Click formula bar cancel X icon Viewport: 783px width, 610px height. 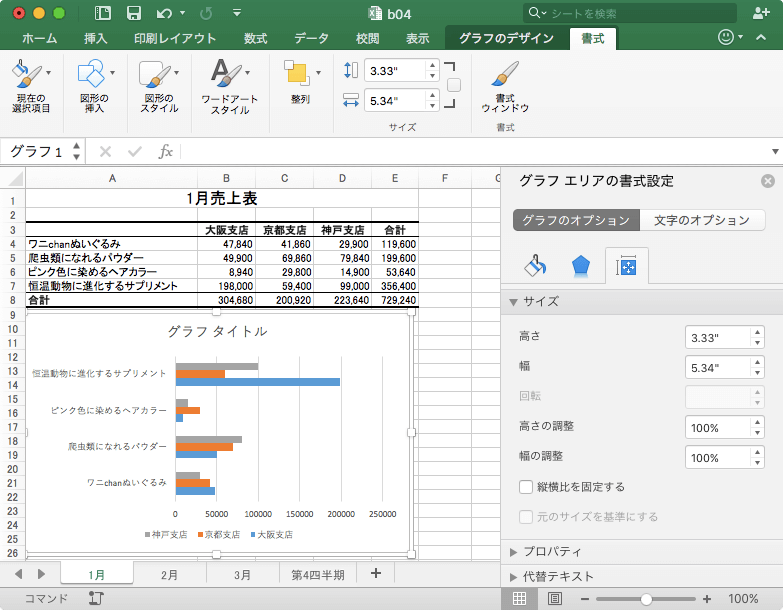[105, 151]
